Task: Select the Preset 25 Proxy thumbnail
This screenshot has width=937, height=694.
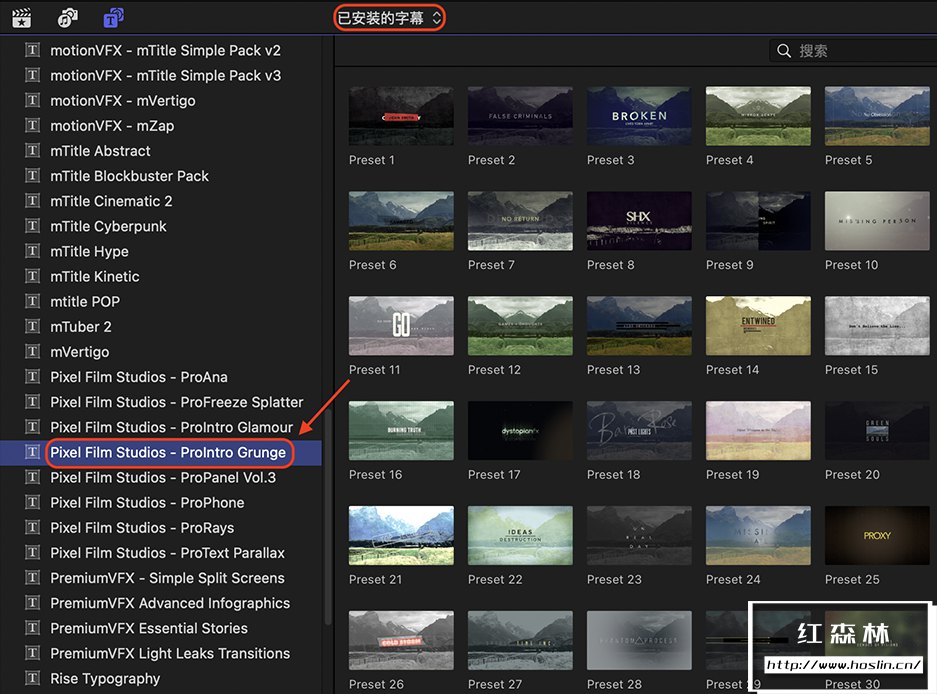Action: pos(877,536)
